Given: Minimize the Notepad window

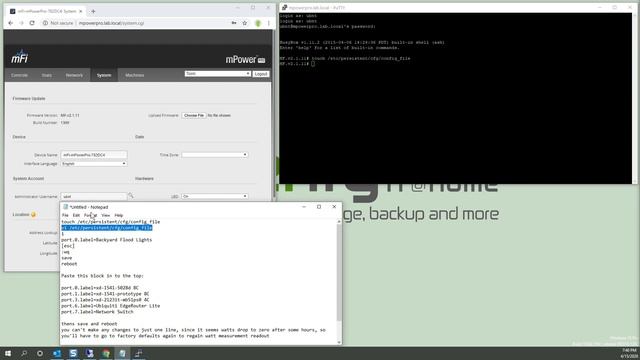Looking at the screenshot, I should click(304, 207).
